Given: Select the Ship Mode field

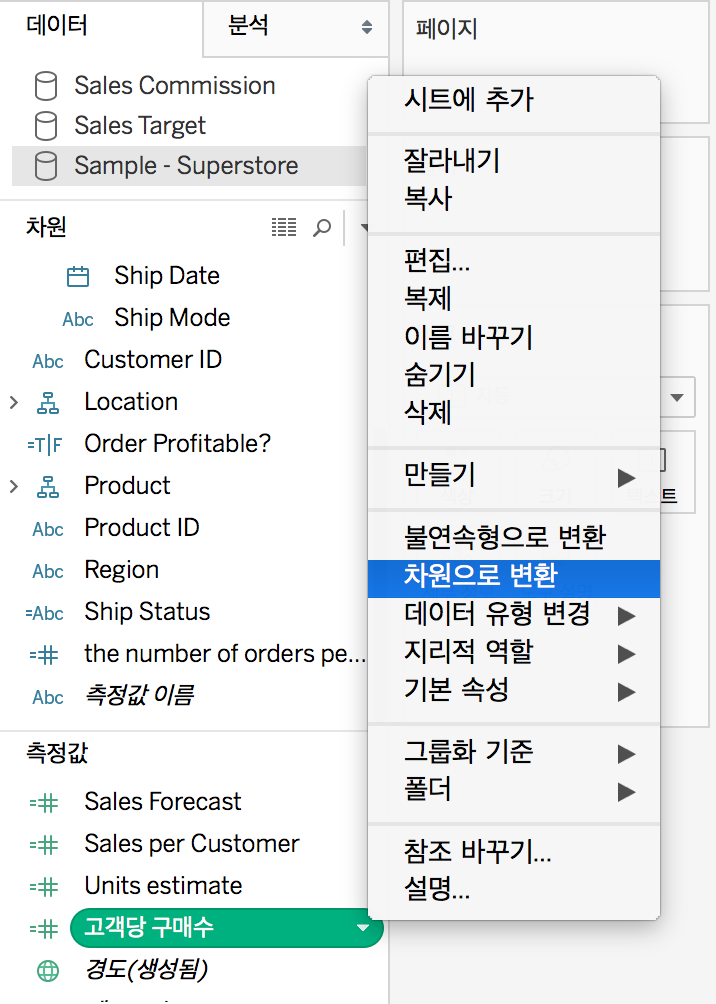Looking at the screenshot, I should tap(172, 318).
